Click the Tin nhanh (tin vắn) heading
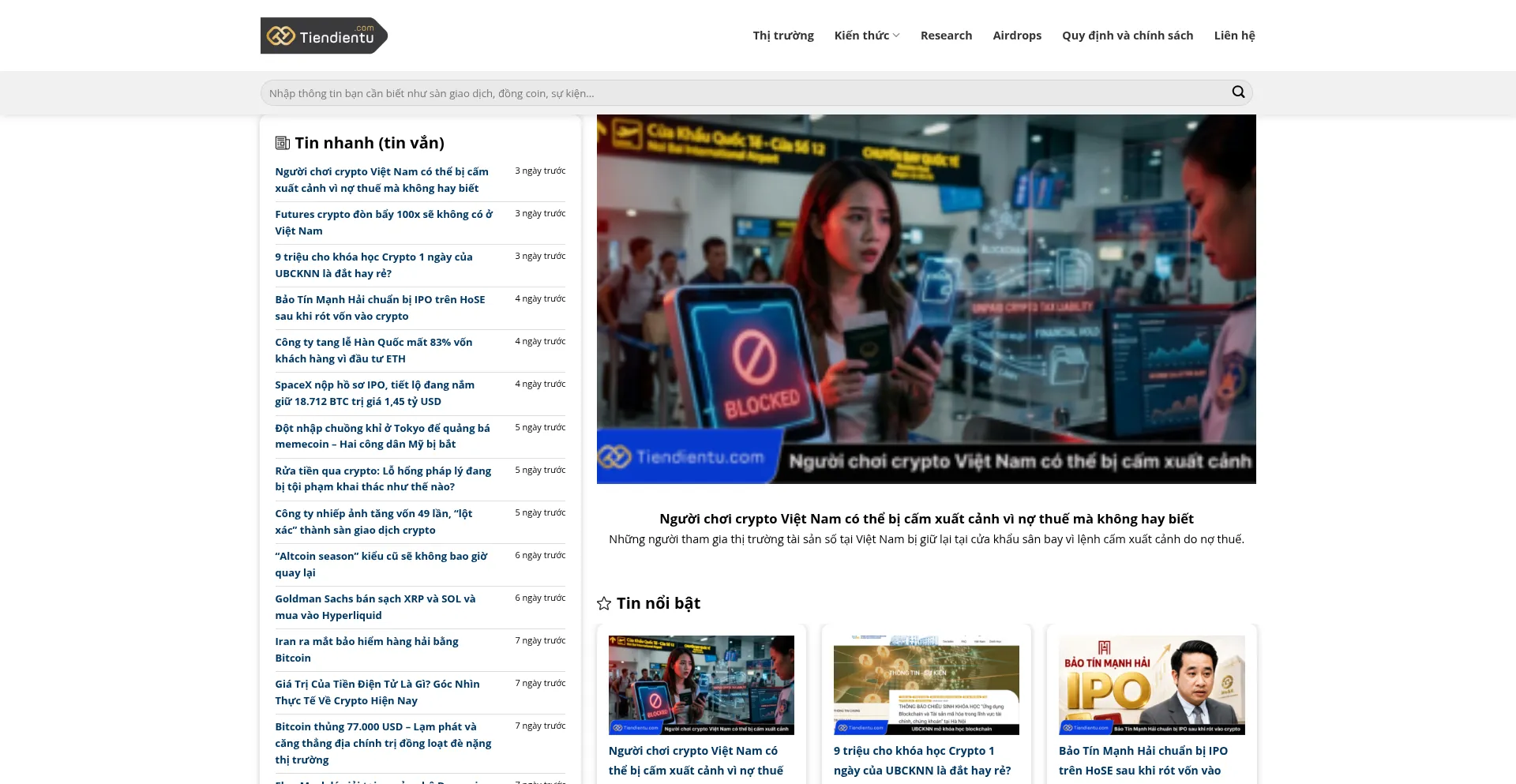Screen dimensions: 1516x784 [370, 143]
